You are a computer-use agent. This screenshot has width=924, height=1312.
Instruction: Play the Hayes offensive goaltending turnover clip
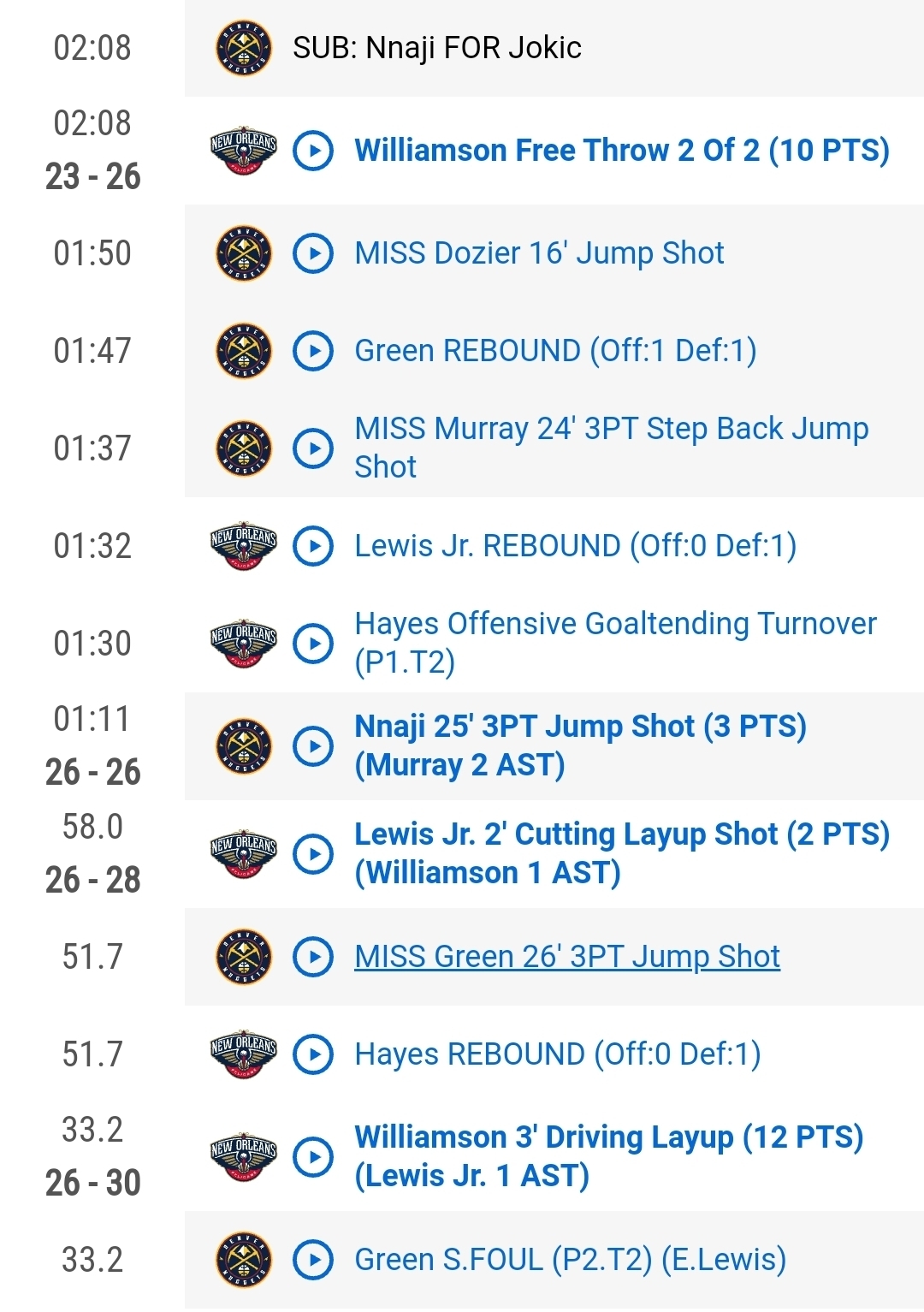tap(313, 644)
